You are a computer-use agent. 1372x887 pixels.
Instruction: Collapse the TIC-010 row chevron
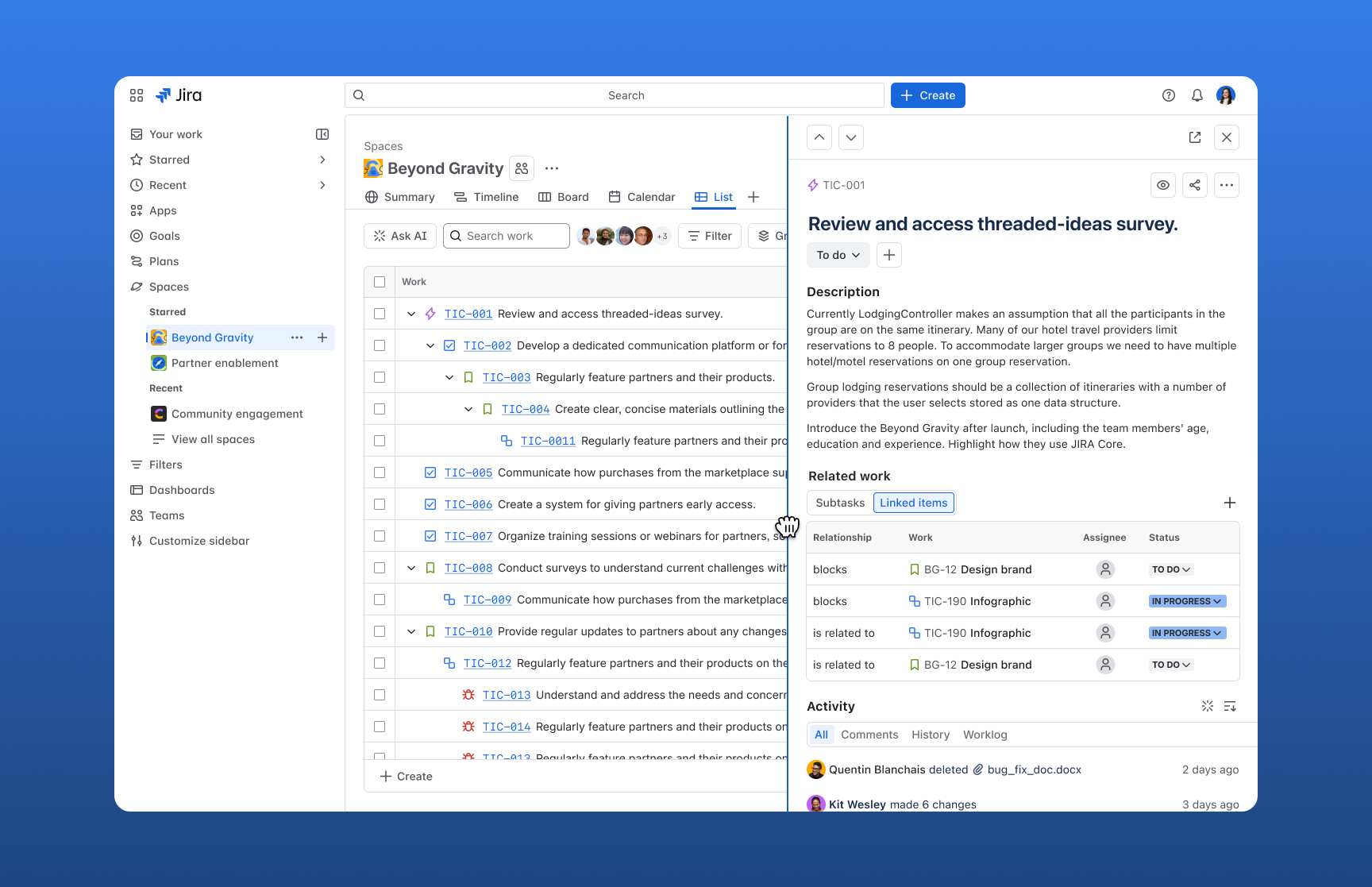[x=411, y=631]
